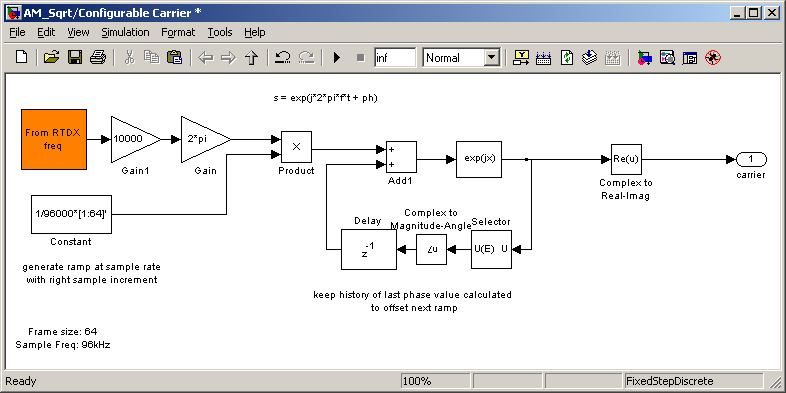Screen dimensions: 786x393
Task: Launch the debugger bug icon
Action: tap(713, 58)
